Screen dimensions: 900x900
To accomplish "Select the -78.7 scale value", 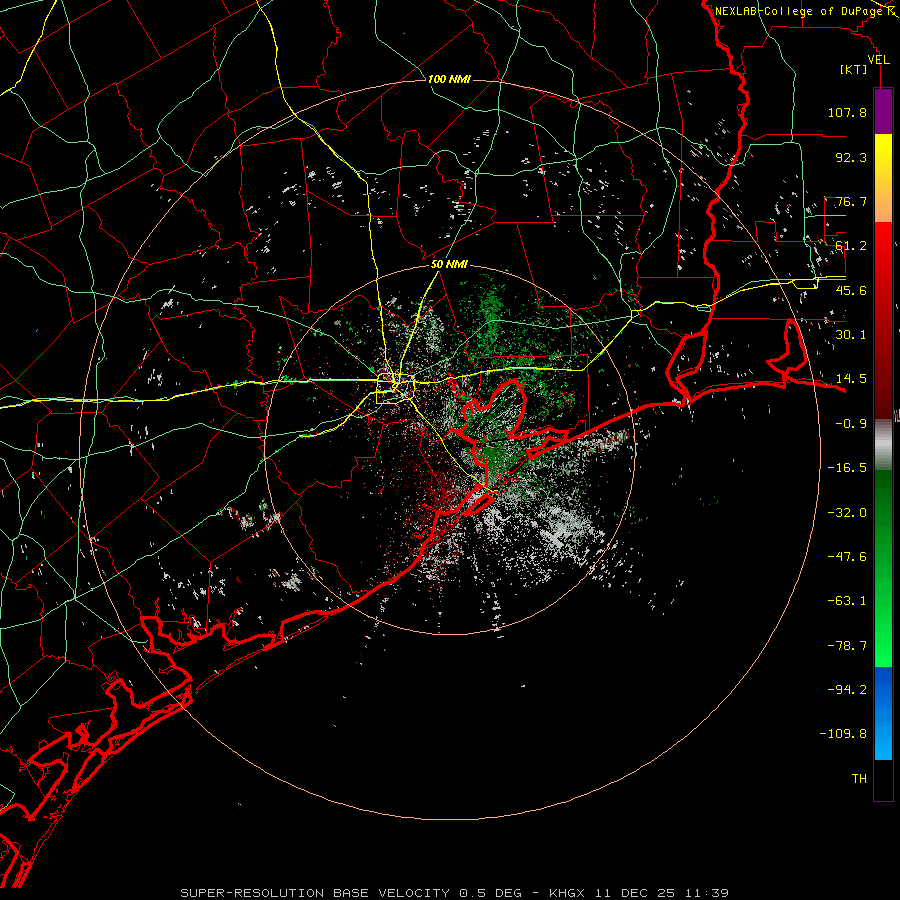I will [847, 646].
